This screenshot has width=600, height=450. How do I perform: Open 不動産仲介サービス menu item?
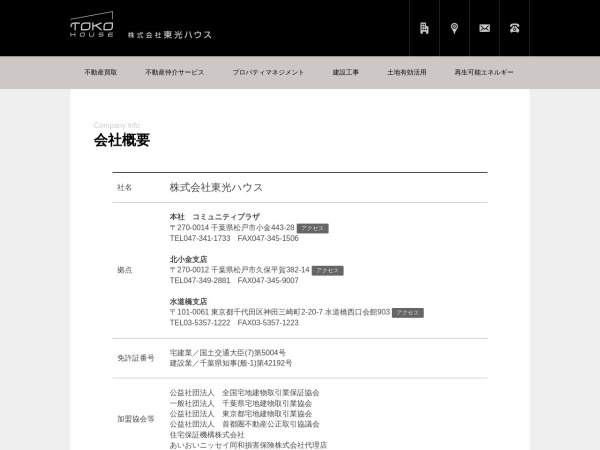coord(174,72)
